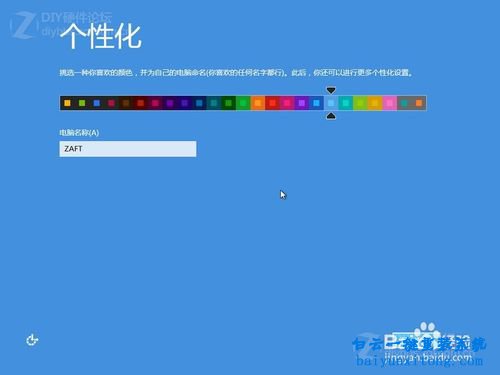Select the gray swatch with orange square
This screenshot has width=500, height=375.
tap(419, 103)
